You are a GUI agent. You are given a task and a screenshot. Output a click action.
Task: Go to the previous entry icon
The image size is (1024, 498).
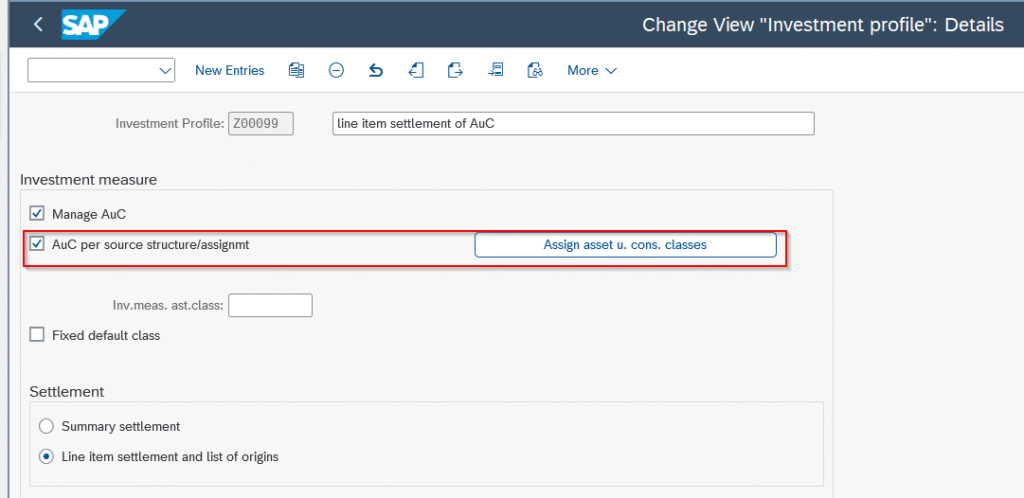pos(416,70)
